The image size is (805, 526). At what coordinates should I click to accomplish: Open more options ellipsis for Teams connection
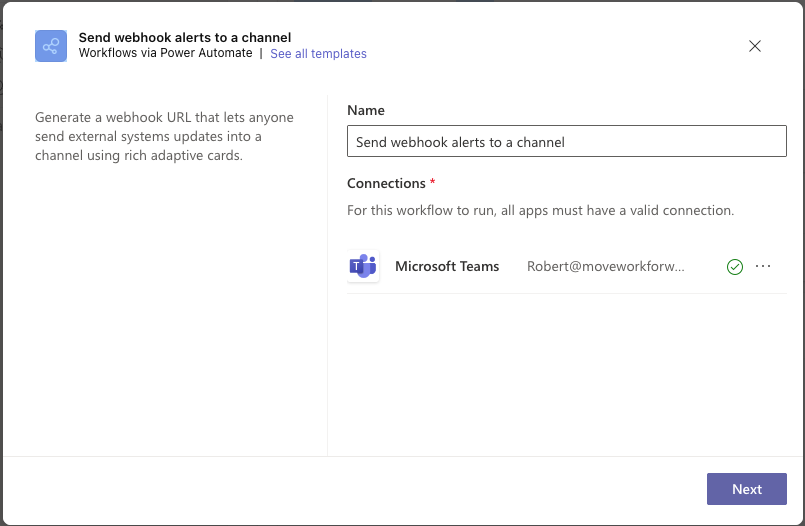point(764,266)
